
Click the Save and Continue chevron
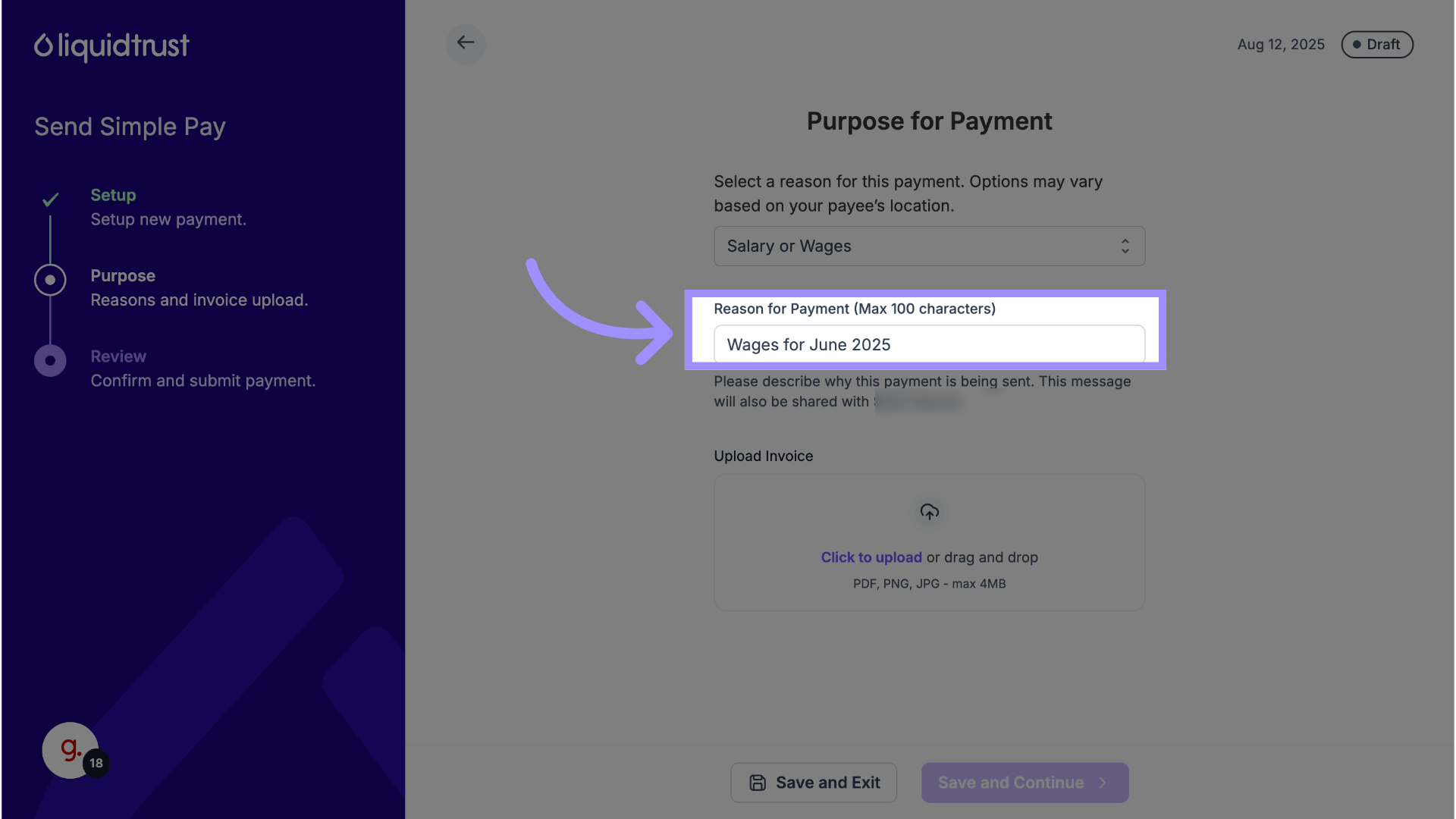click(1103, 783)
